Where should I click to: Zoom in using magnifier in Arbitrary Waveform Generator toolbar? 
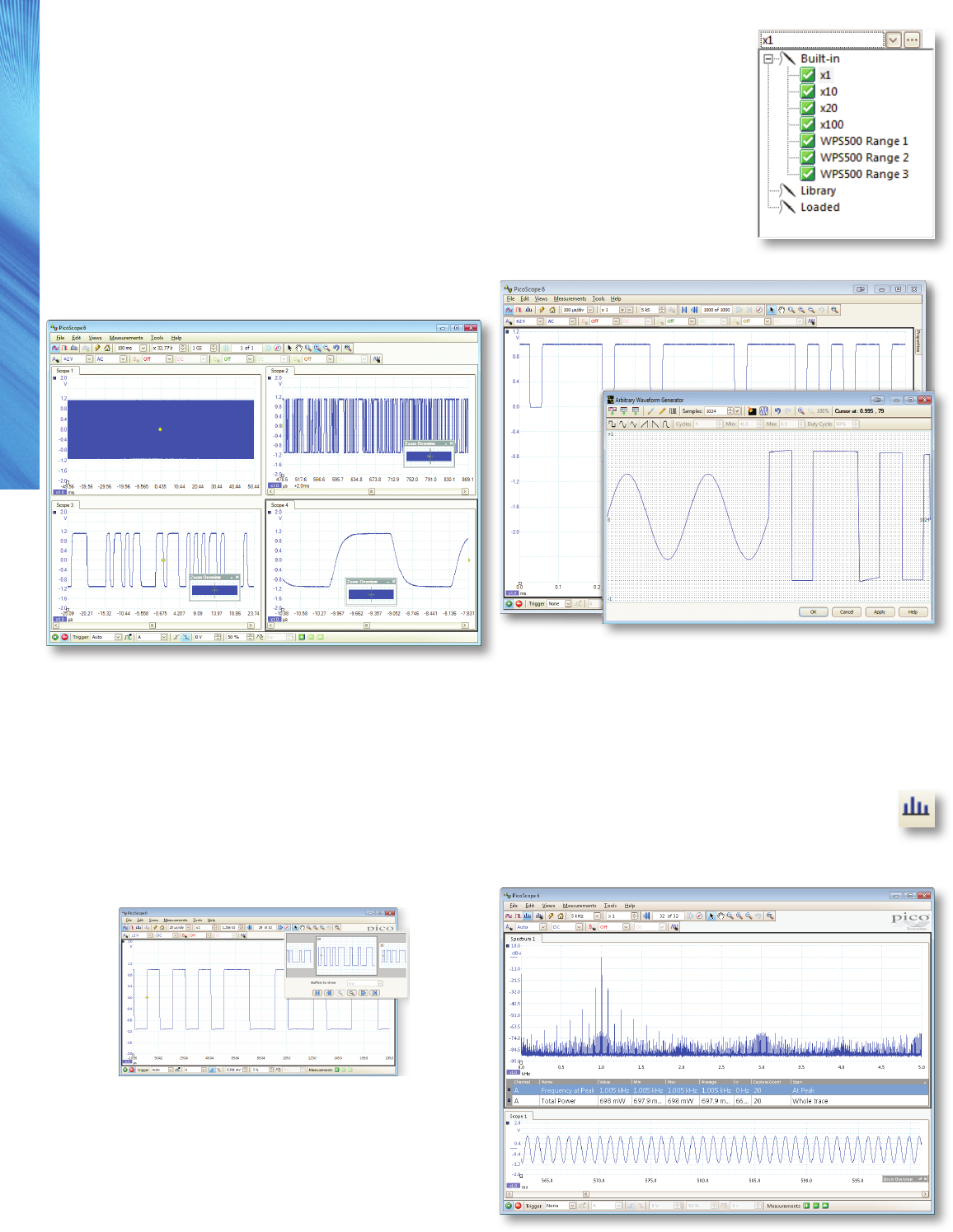pyautogui.click(x=800, y=411)
